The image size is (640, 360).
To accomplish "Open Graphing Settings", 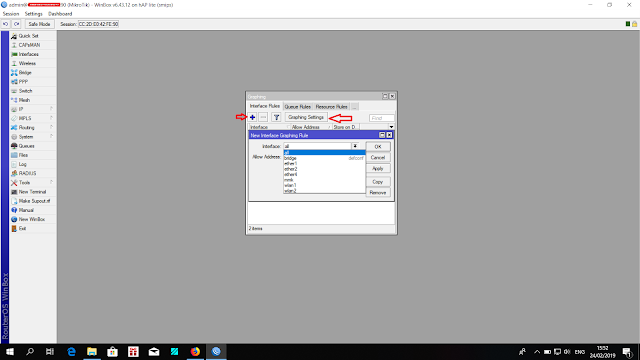I will click(306, 118).
